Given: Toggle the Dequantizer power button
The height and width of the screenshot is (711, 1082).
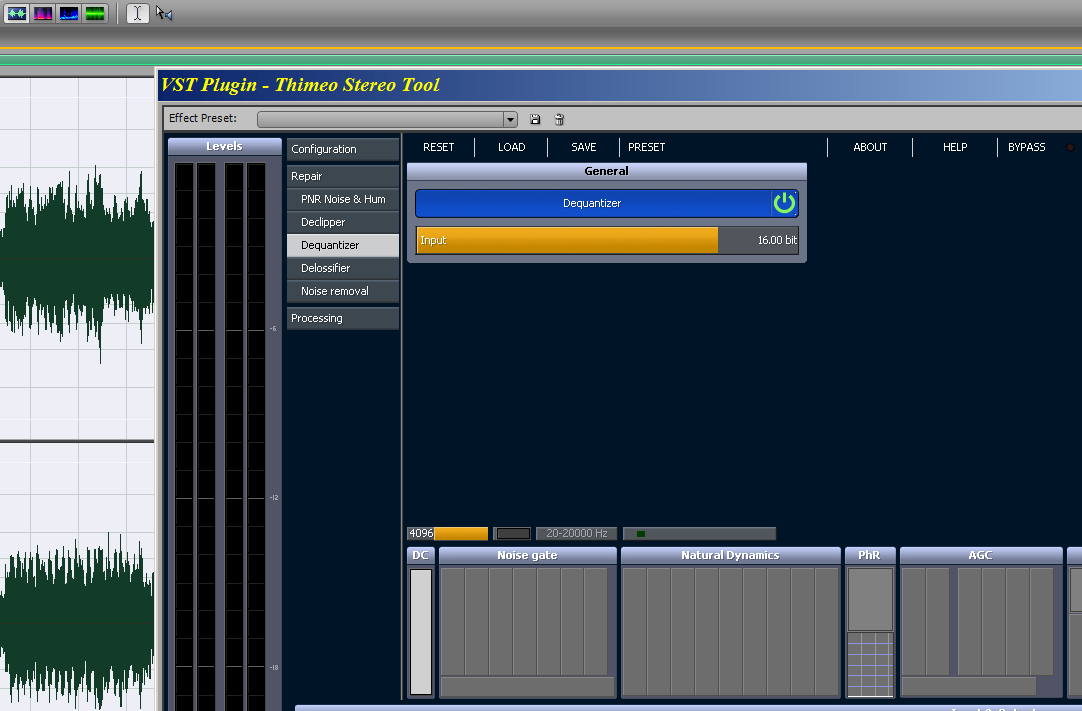Looking at the screenshot, I should (784, 204).
